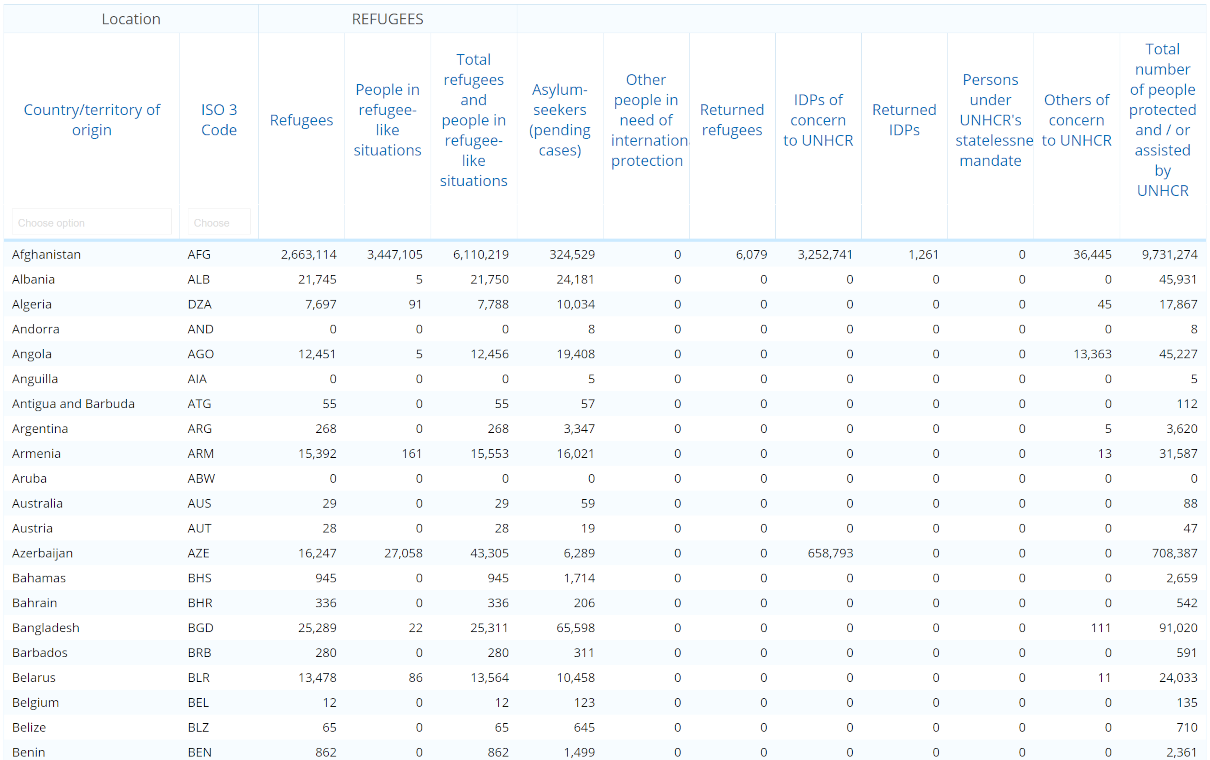Click People in refugee-like situations header
Image resolution: width=1210 pixels, height=760 pixels.
387,120
